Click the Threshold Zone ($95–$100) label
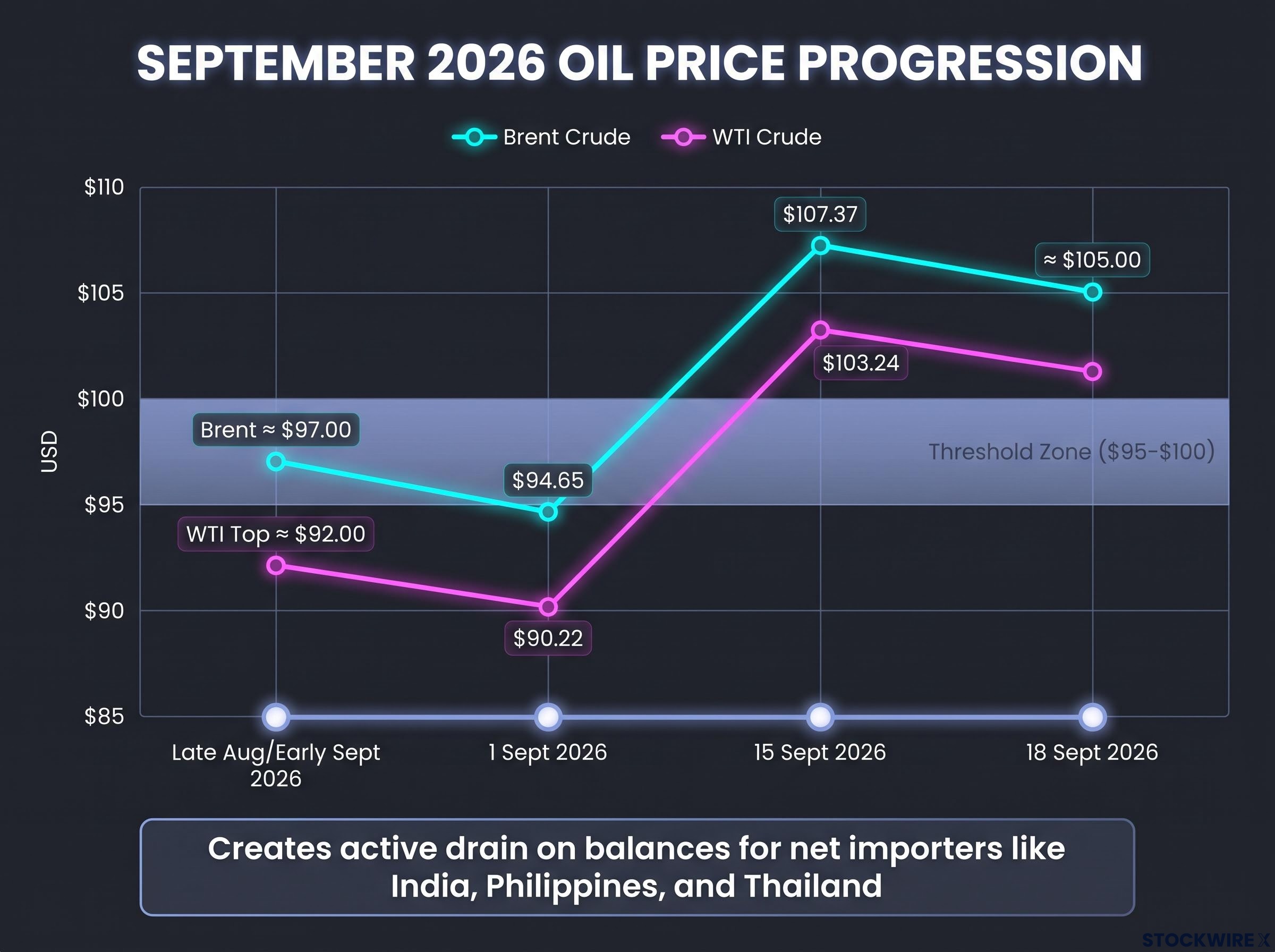Image resolution: width=1275 pixels, height=952 pixels. pyautogui.click(x=1072, y=452)
